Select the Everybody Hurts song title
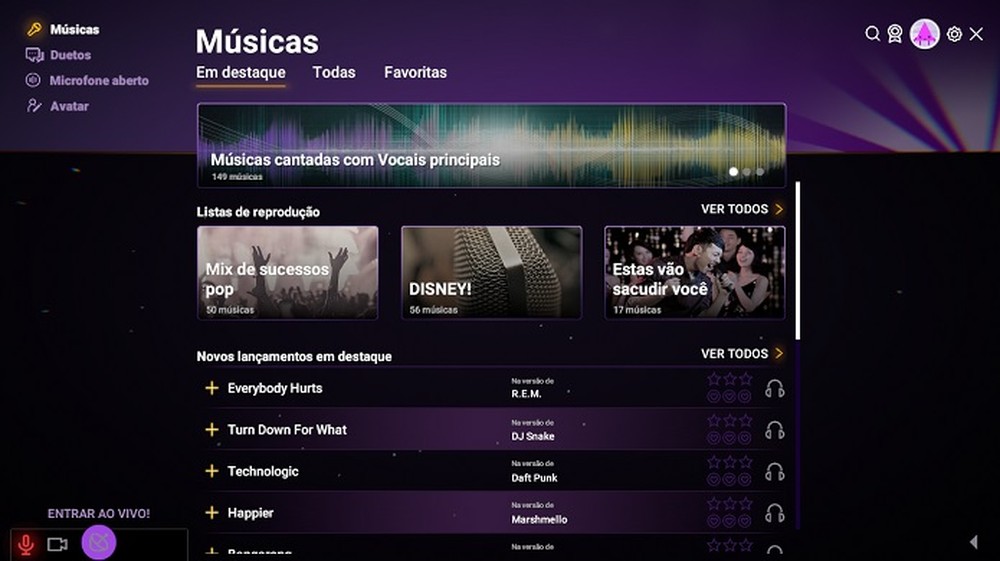This screenshot has height=561, width=1000. [275, 388]
